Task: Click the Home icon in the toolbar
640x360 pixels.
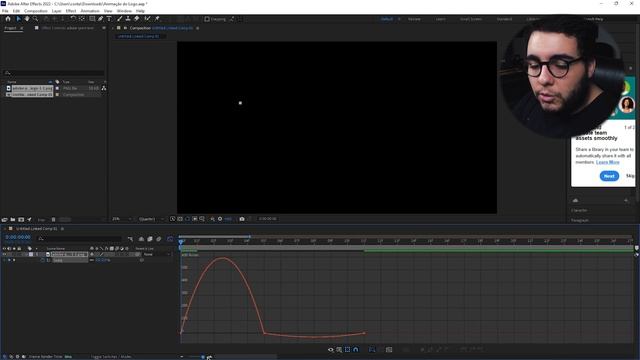Action: pyautogui.click(x=8, y=19)
